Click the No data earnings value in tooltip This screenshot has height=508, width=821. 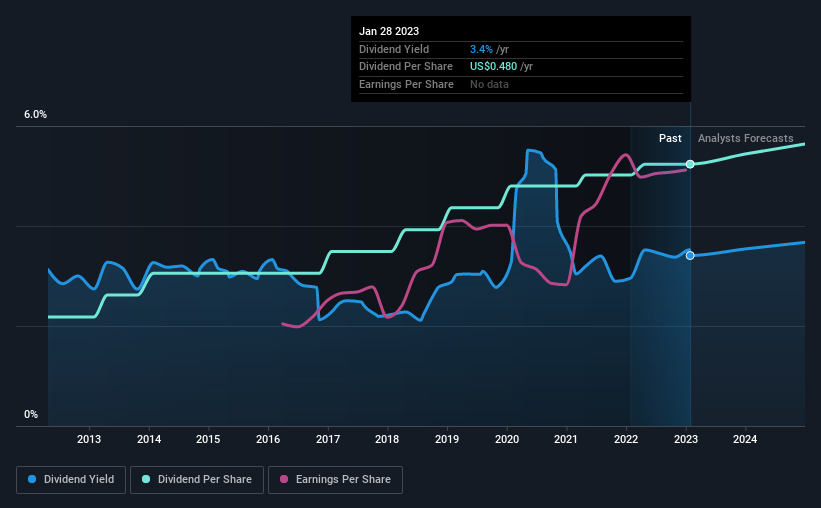click(x=489, y=84)
